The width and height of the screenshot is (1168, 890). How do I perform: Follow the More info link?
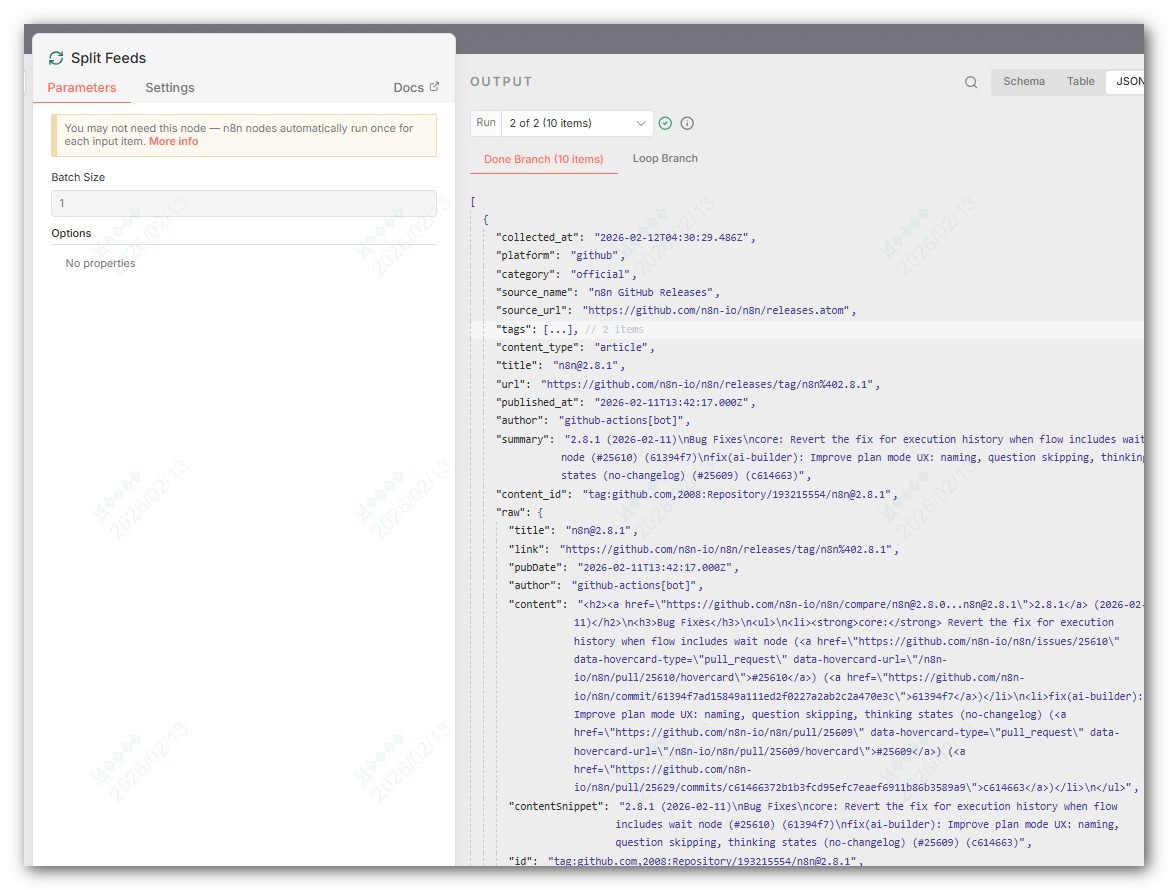(174, 142)
